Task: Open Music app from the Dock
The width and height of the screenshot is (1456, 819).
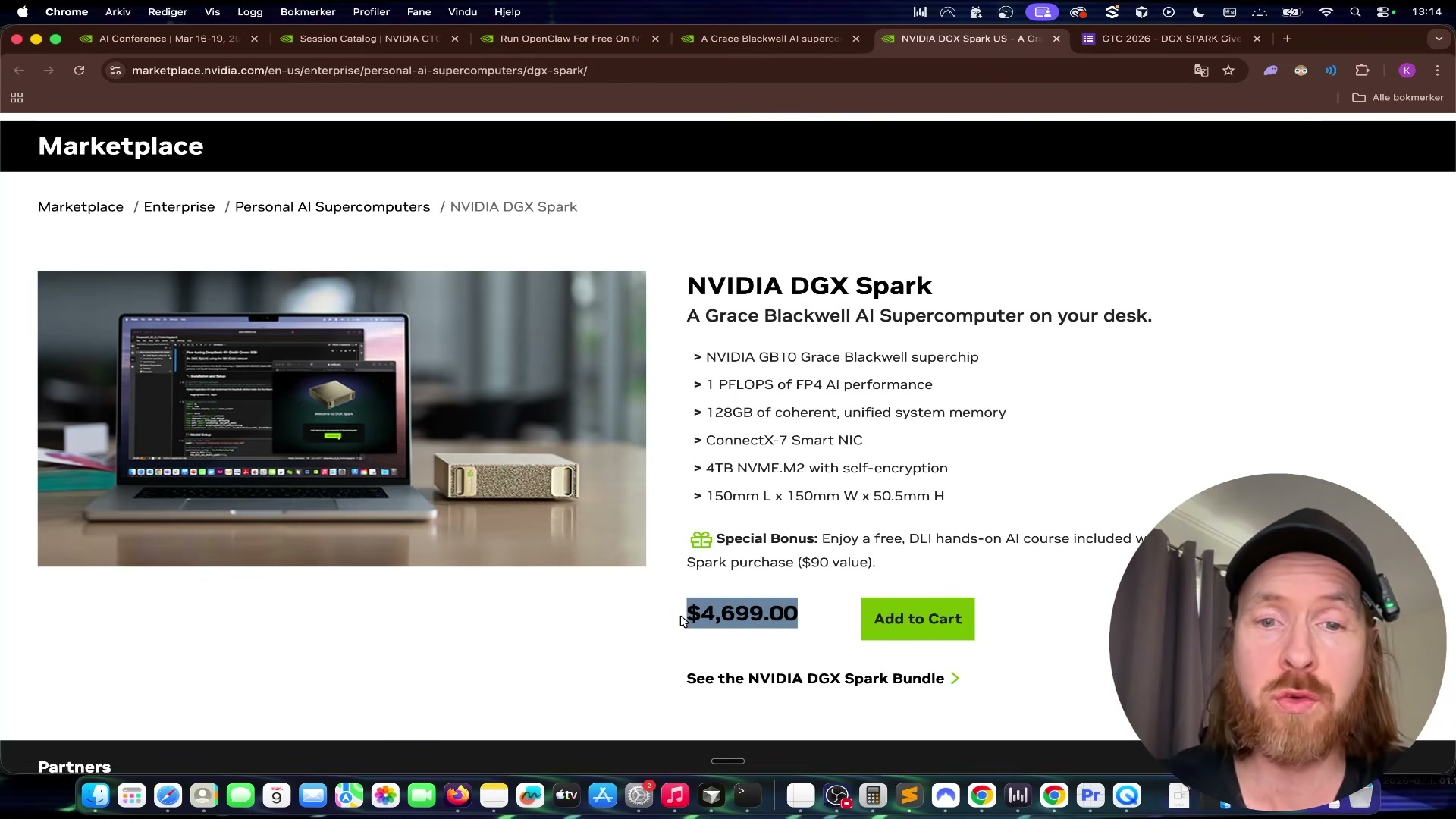Action: 675,795
